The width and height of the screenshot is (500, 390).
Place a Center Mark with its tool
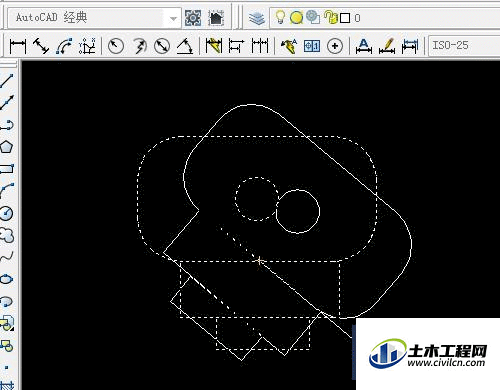click(x=335, y=46)
